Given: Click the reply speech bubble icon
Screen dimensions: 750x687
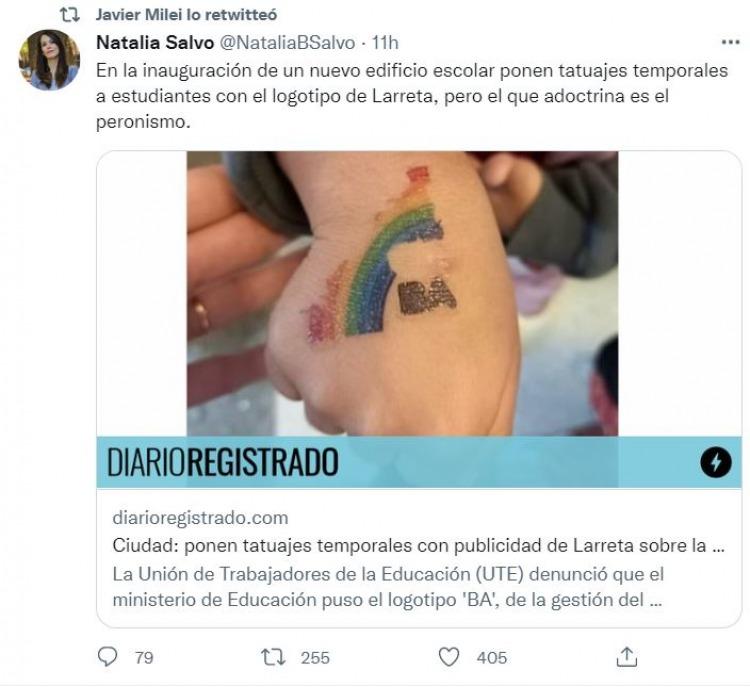Looking at the screenshot, I should 107,656.
